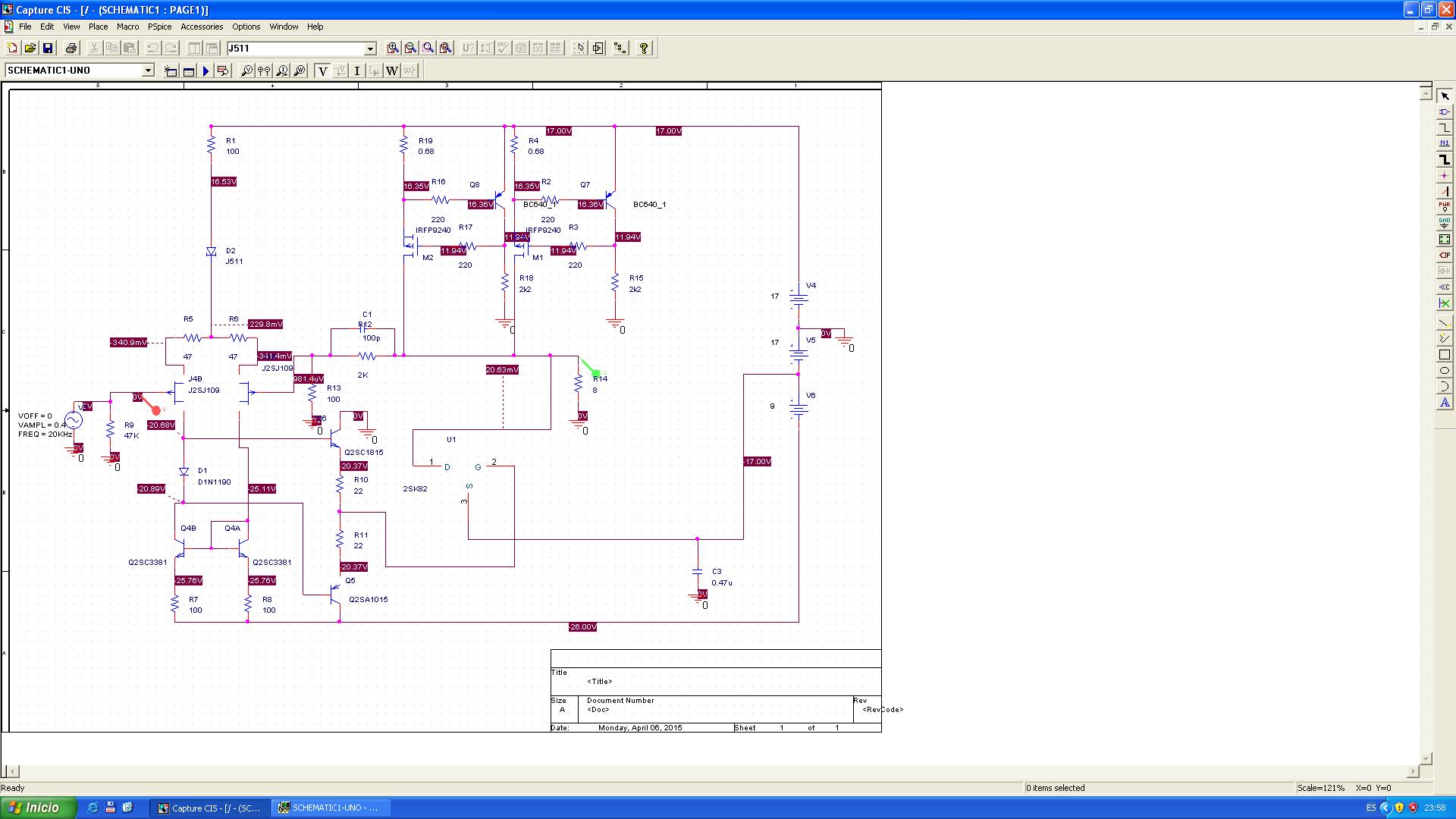Place a power dissipation marker icon
Screen dimensions: 1456x819
pyautogui.click(x=300, y=71)
